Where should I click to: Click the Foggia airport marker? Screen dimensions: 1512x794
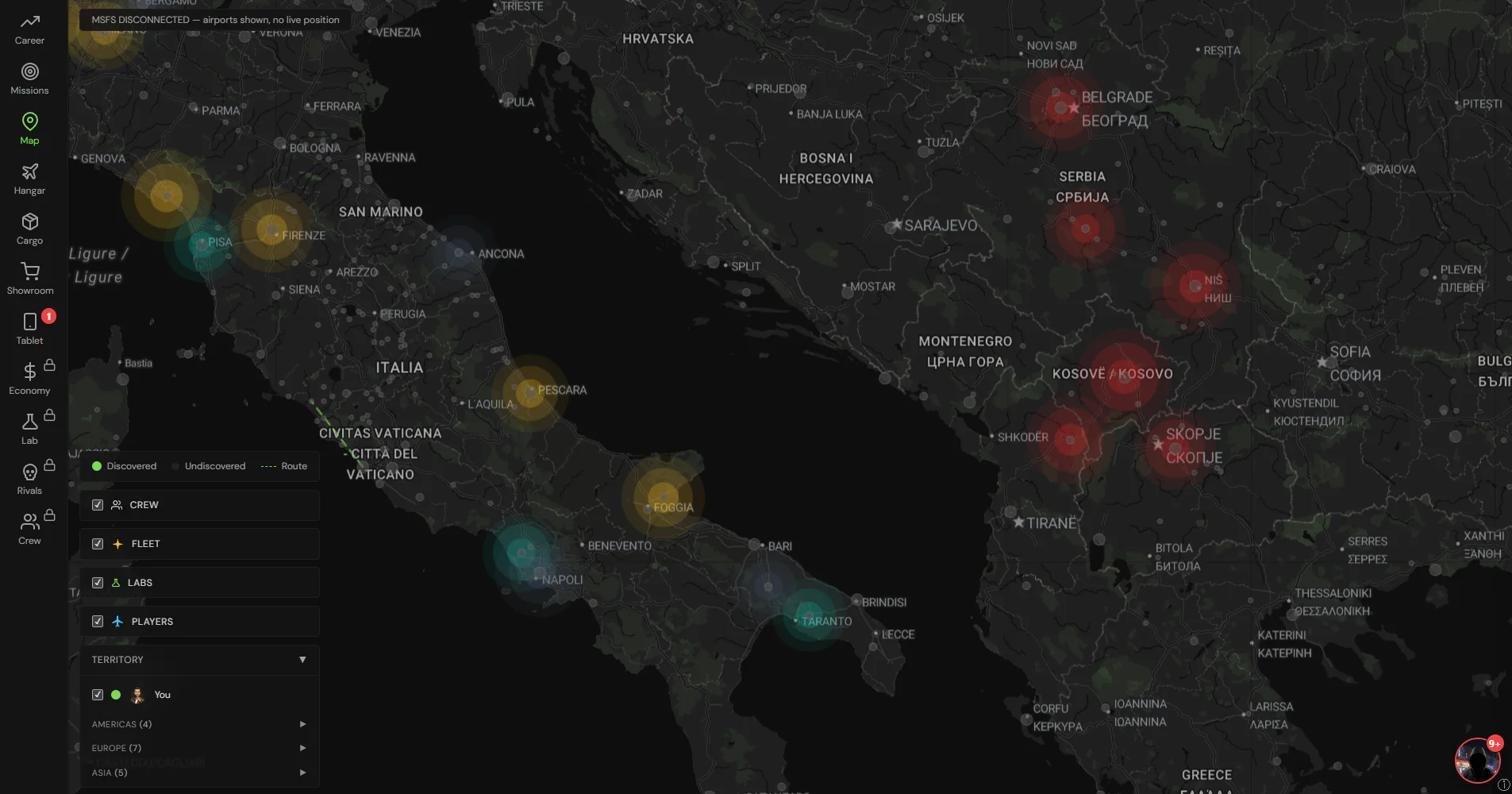point(662,498)
